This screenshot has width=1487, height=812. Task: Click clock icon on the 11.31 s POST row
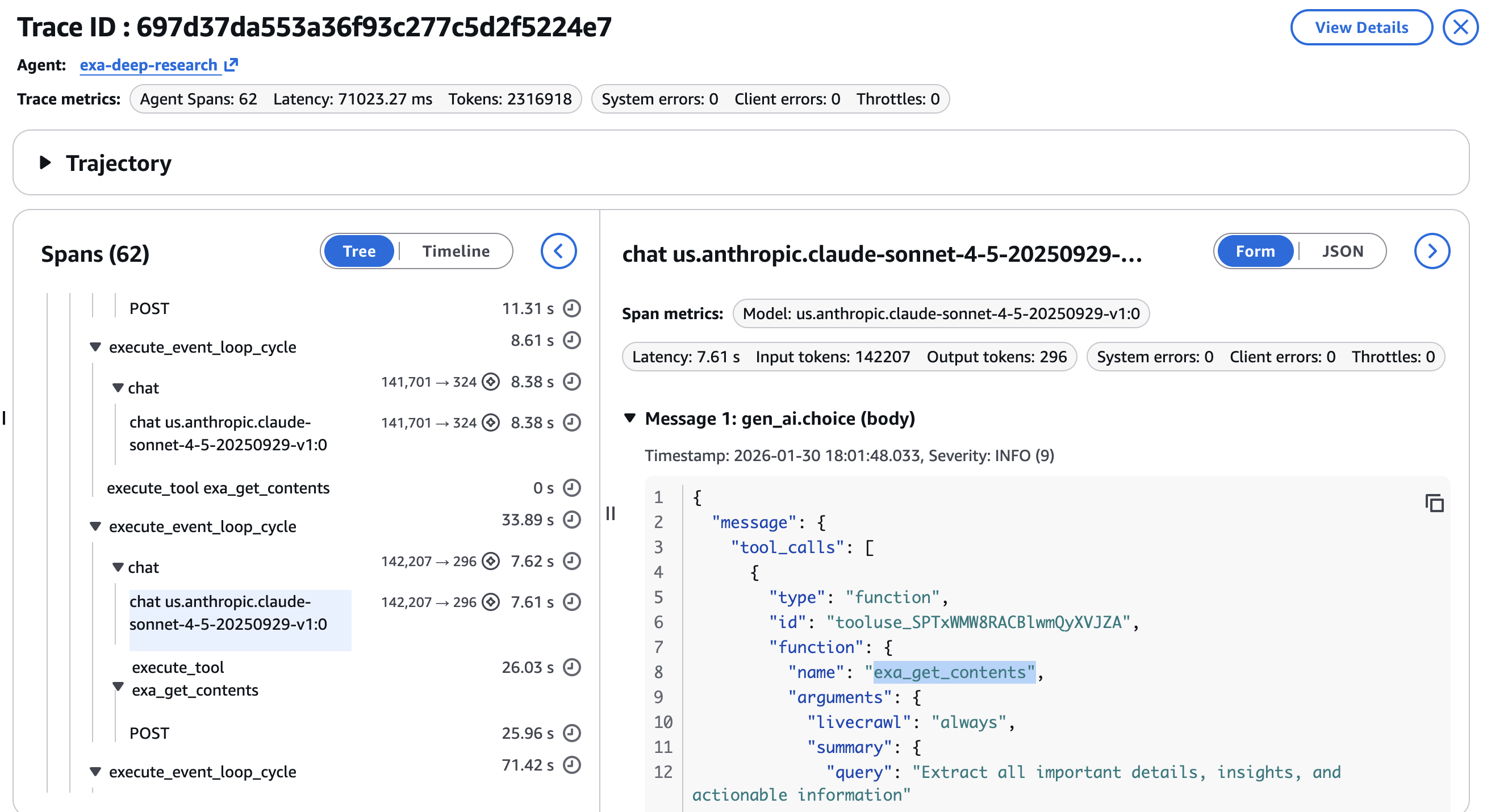[x=571, y=308]
